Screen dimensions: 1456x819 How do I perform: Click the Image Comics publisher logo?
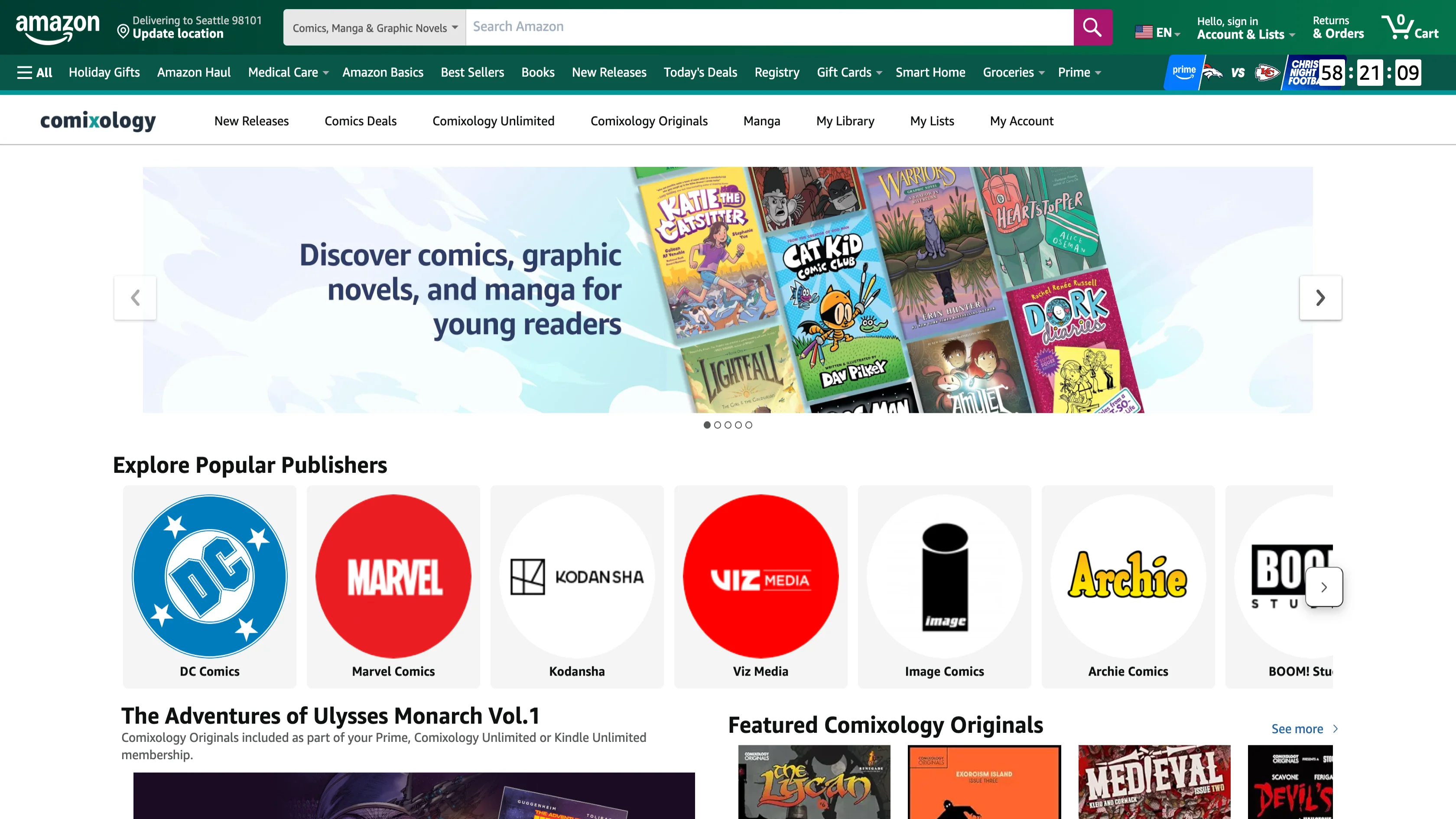(945, 576)
